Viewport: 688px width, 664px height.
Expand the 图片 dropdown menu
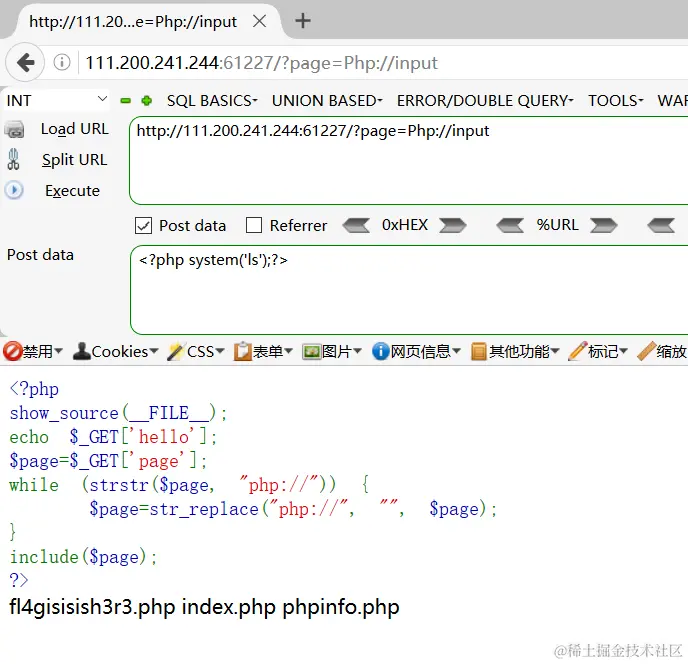point(358,351)
